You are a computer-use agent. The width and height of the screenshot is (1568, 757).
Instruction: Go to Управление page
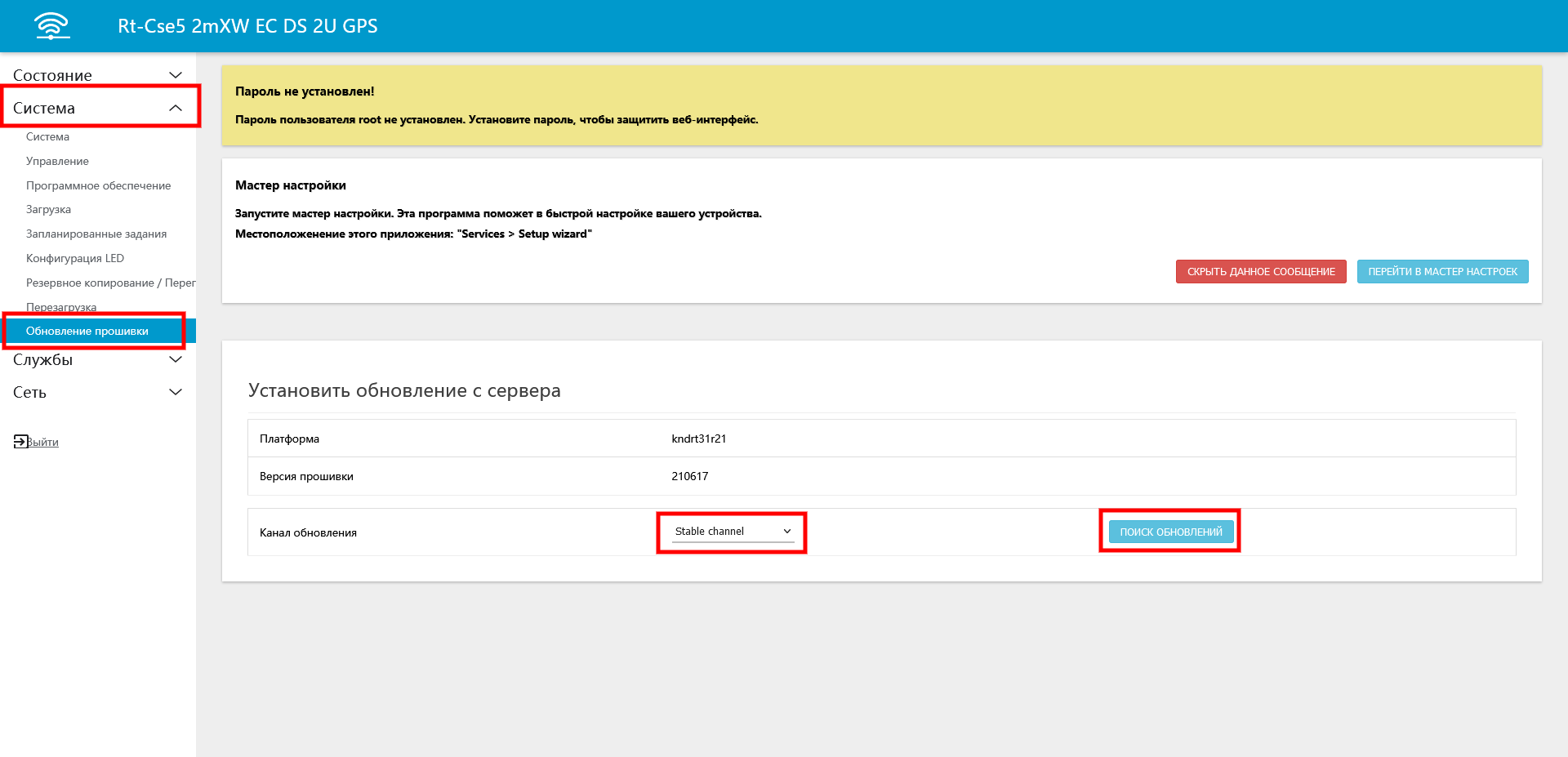pos(57,161)
